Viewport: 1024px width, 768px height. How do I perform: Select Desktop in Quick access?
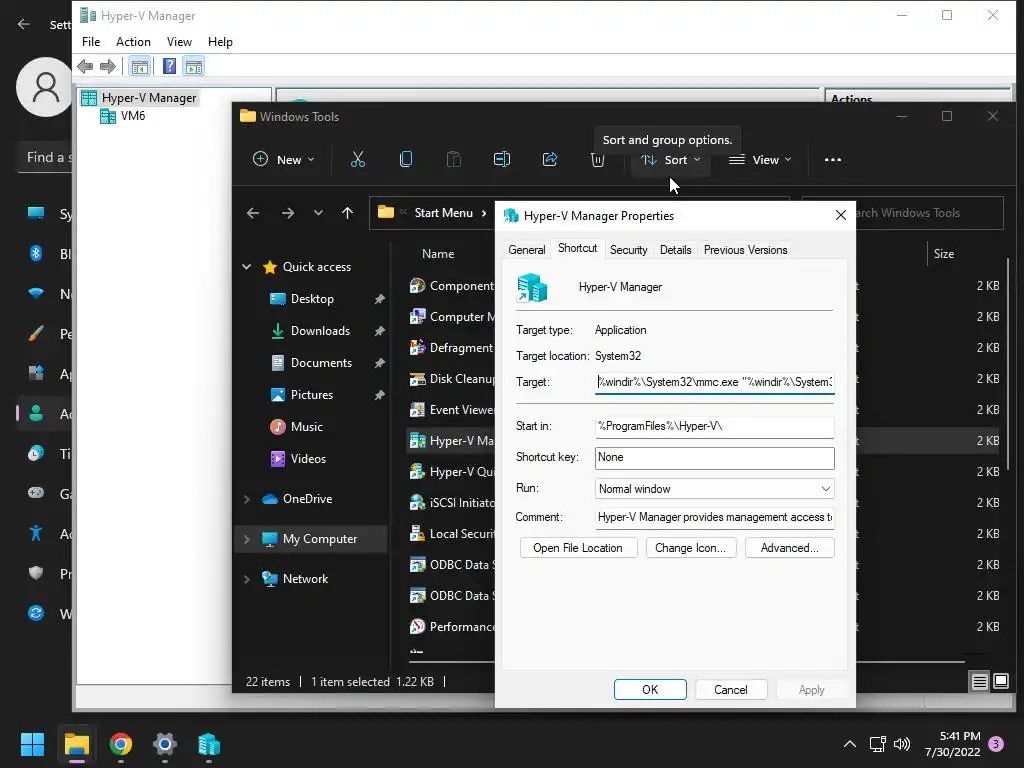pos(312,299)
